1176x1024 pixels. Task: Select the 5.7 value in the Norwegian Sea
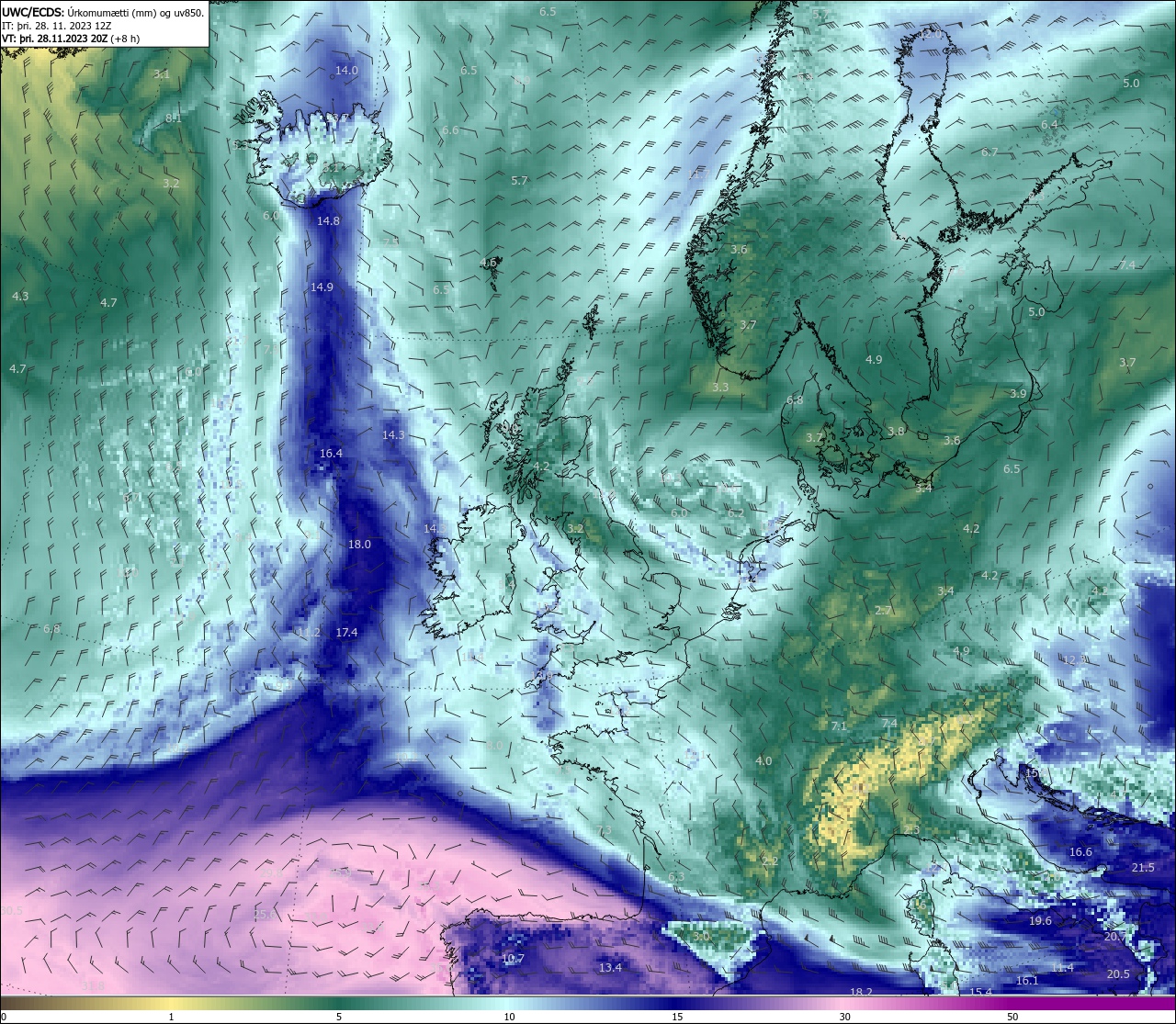coord(520,181)
